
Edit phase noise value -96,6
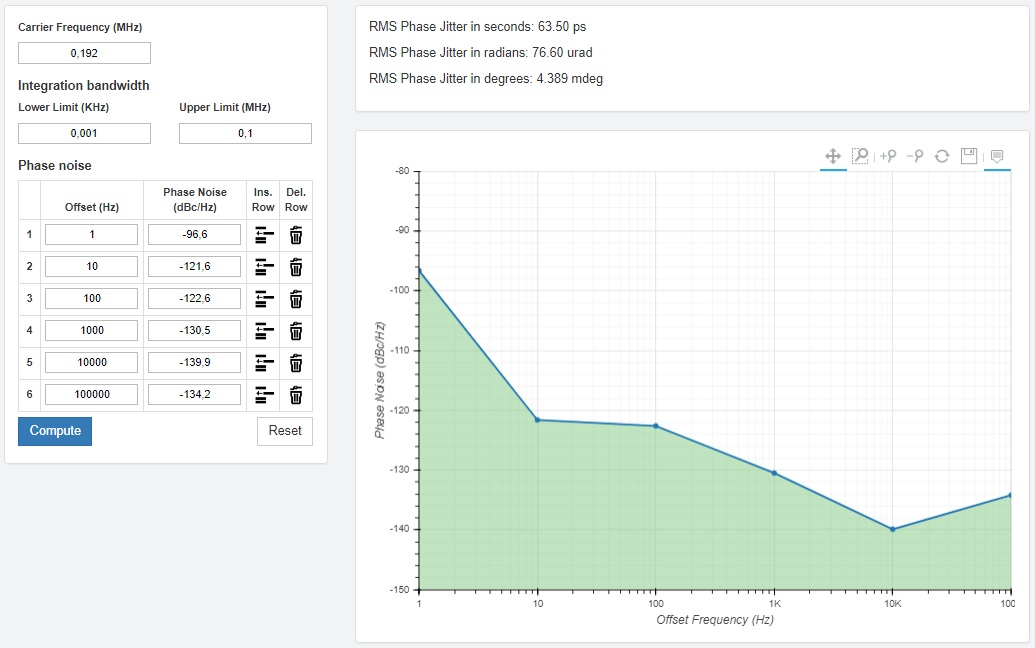pos(195,234)
